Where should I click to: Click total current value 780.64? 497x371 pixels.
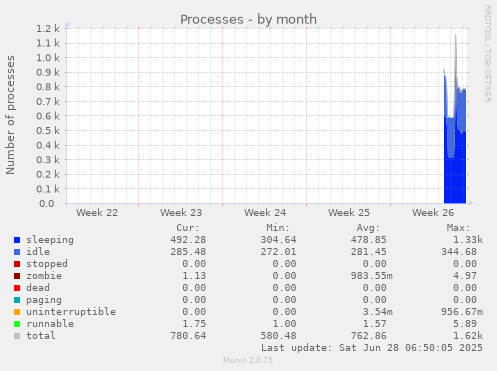click(188, 336)
